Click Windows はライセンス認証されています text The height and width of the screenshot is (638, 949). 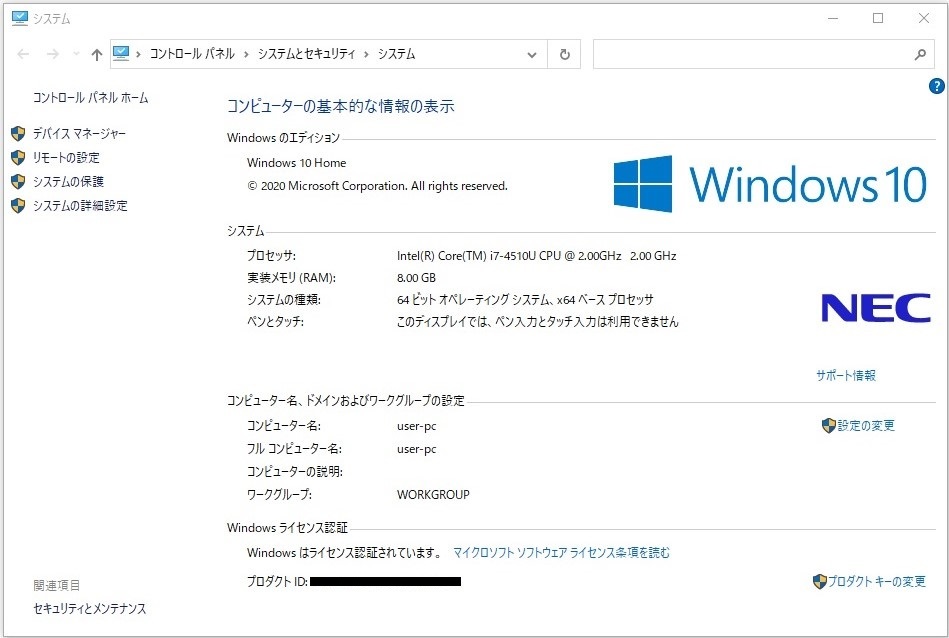345,553
